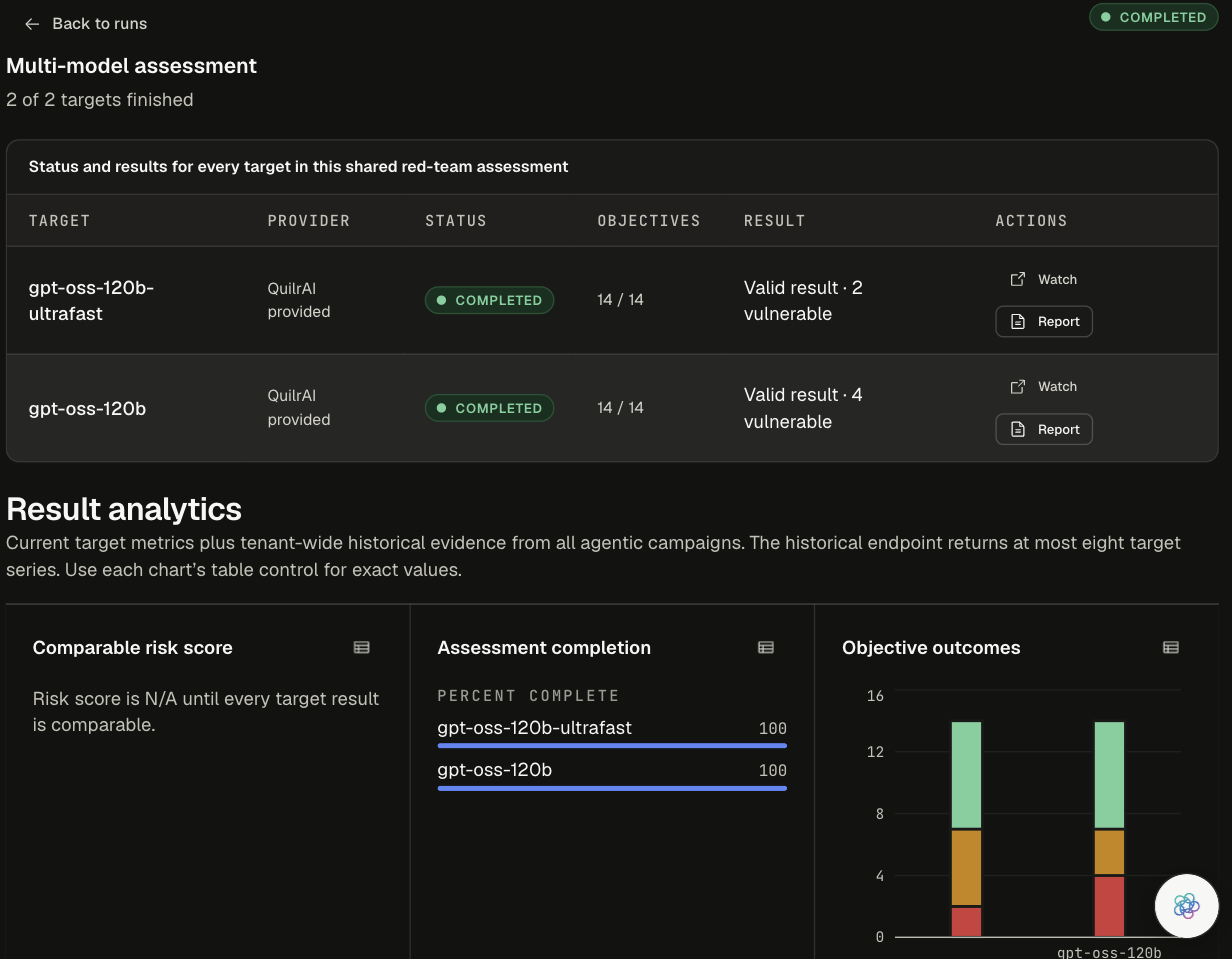The height and width of the screenshot is (959, 1232).
Task: Click 'Risk score is N/A' message
Action: (x=206, y=711)
